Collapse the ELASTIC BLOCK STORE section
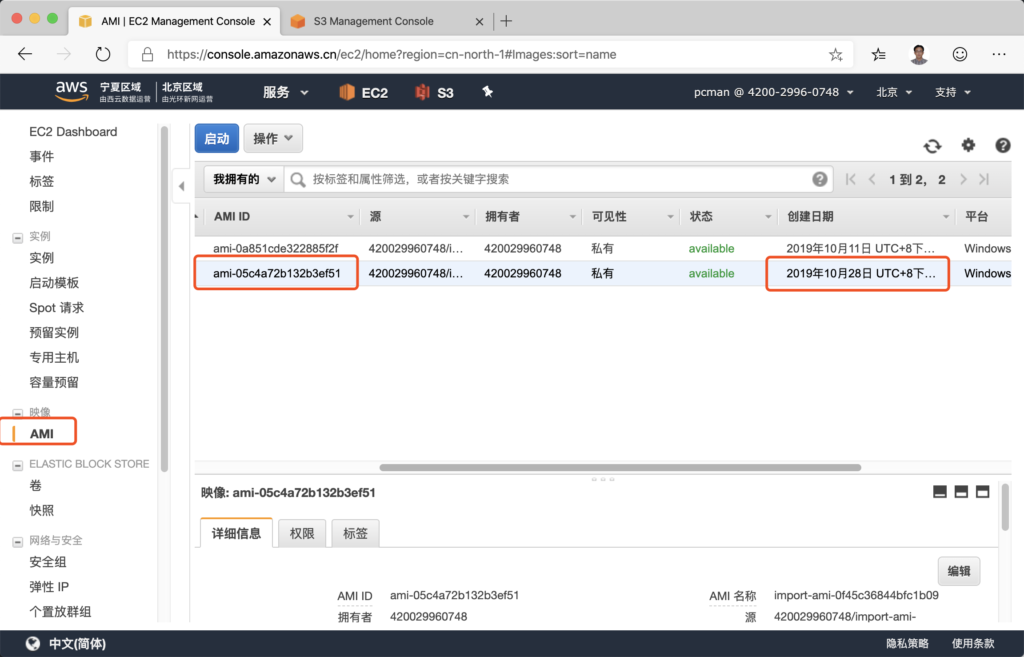 coord(17,464)
